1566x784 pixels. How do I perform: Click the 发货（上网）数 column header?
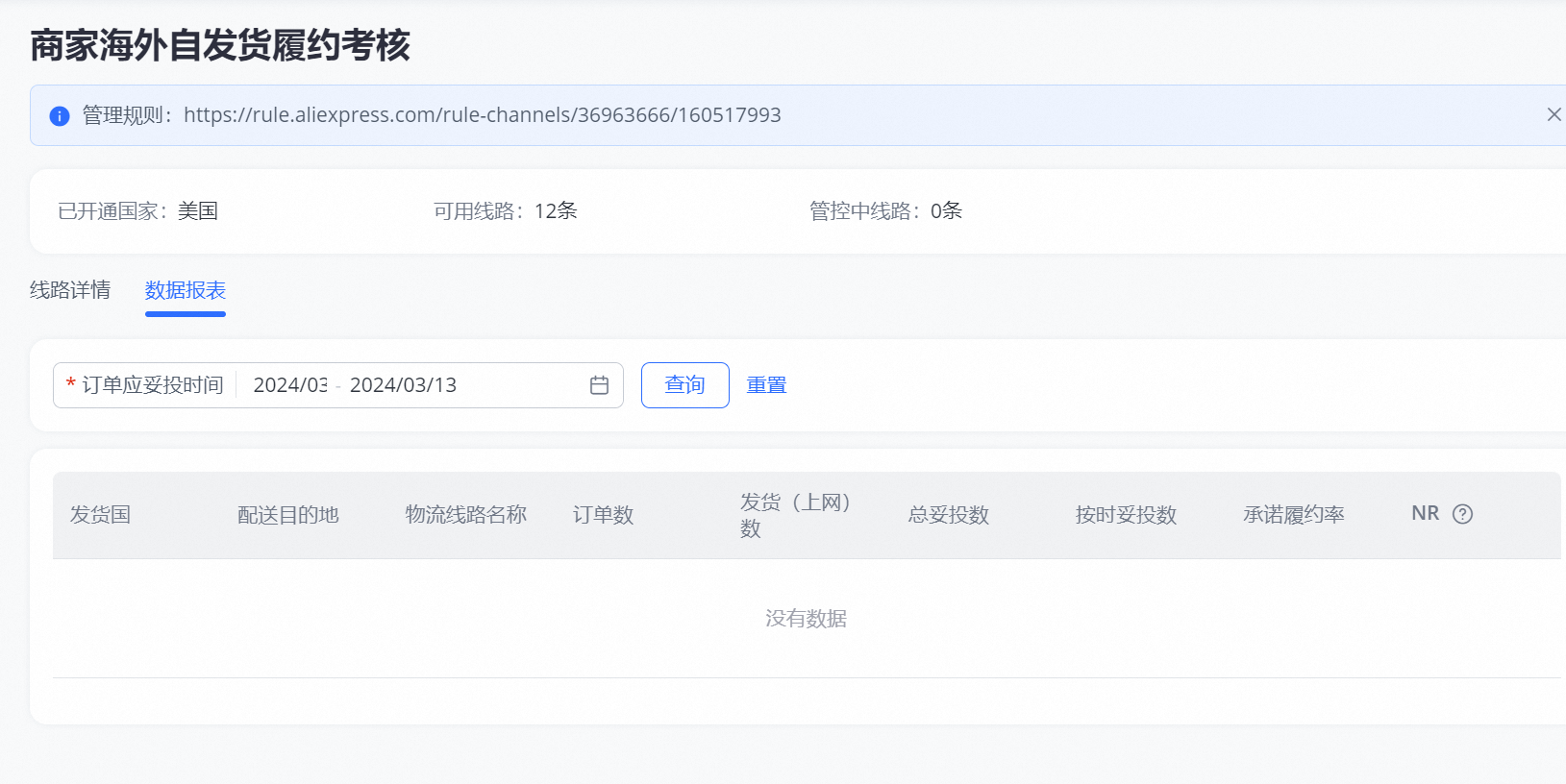[x=797, y=515]
